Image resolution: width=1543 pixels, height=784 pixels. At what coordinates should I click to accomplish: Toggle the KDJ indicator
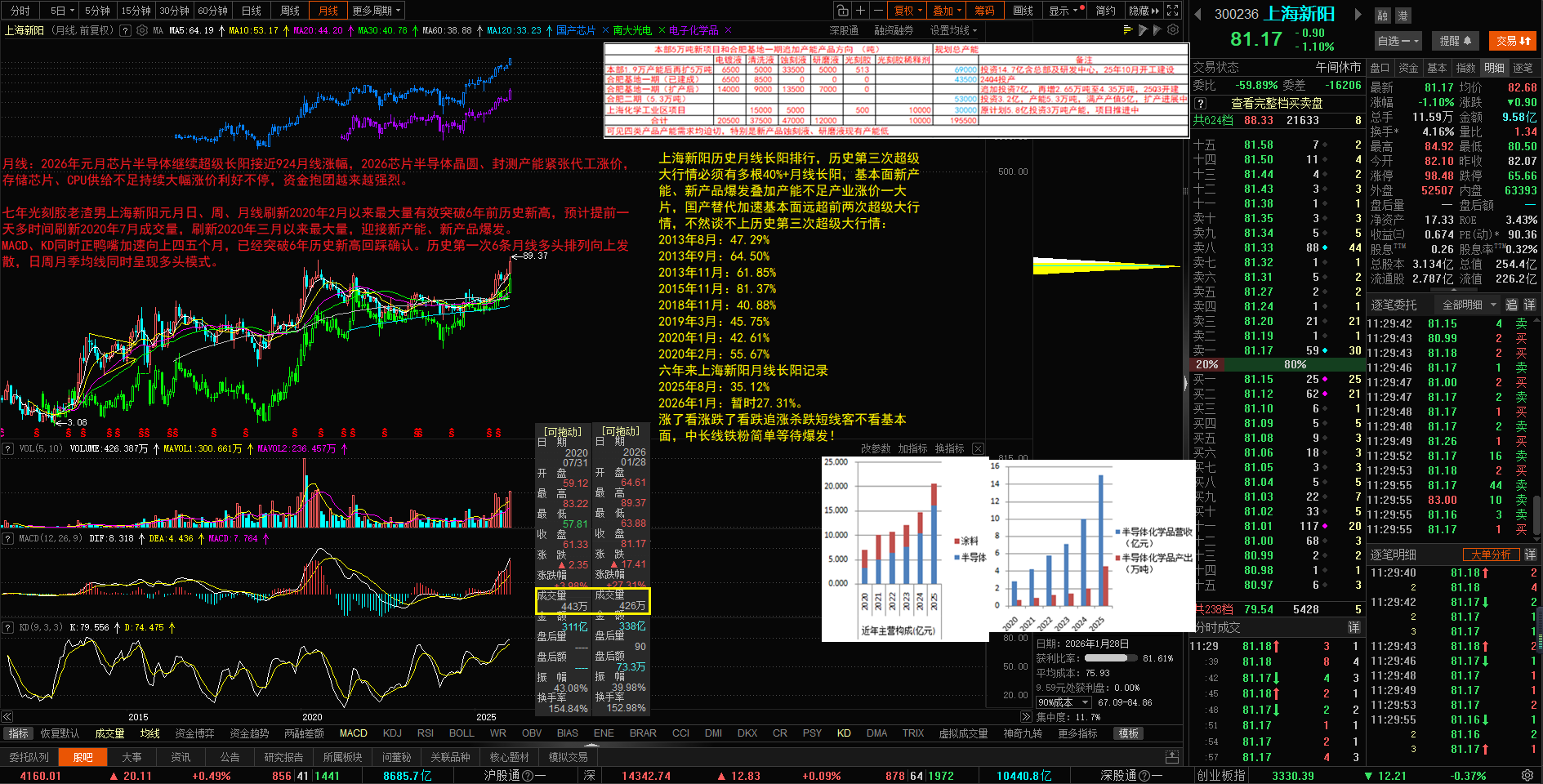392,733
